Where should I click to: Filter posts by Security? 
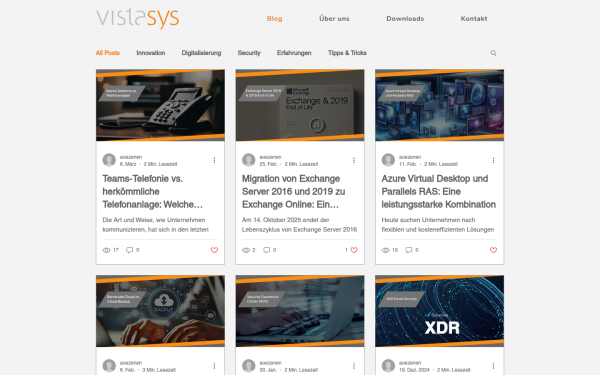click(x=249, y=53)
